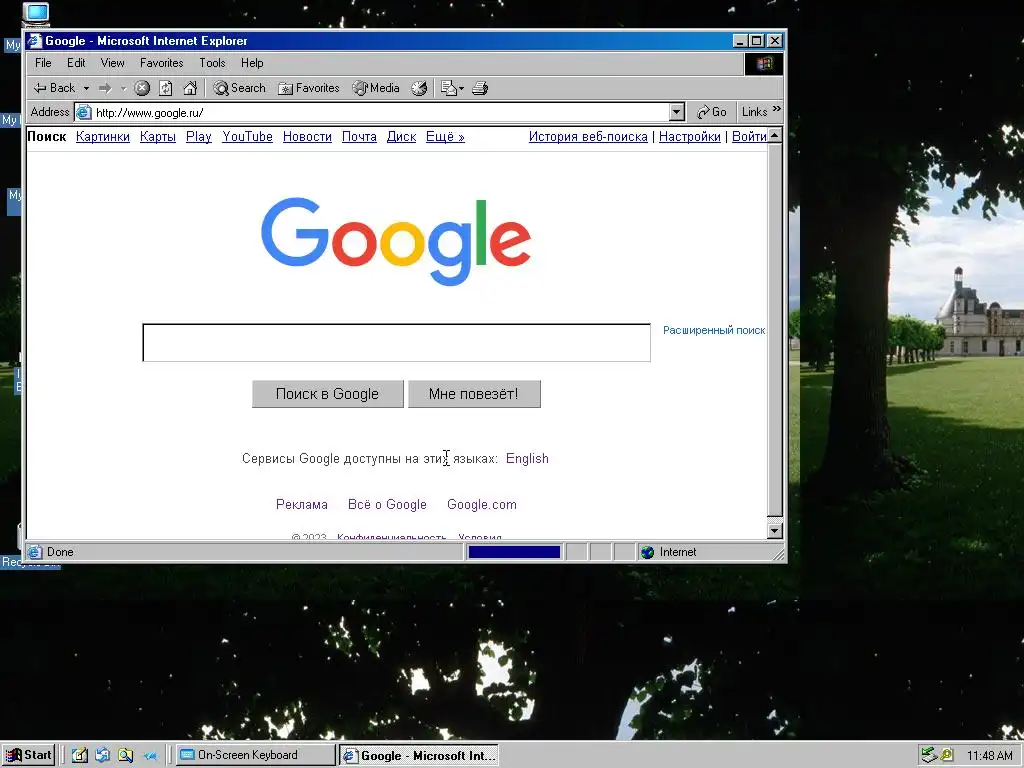The height and width of the screenshot is (768, 1024).
Task: Open the Карты link
Action: point(157,136)
